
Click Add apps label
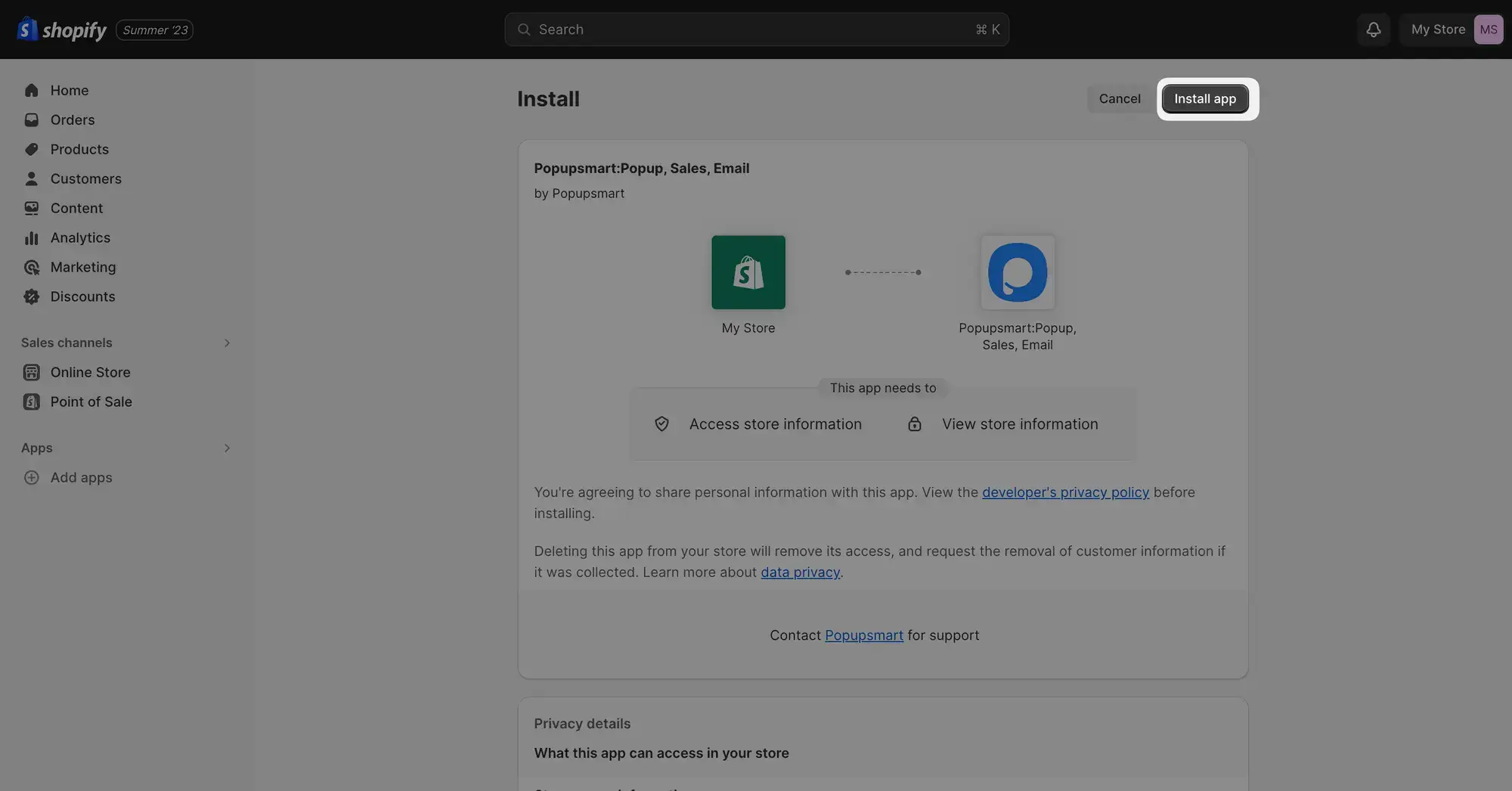click(x=81, y=478)
